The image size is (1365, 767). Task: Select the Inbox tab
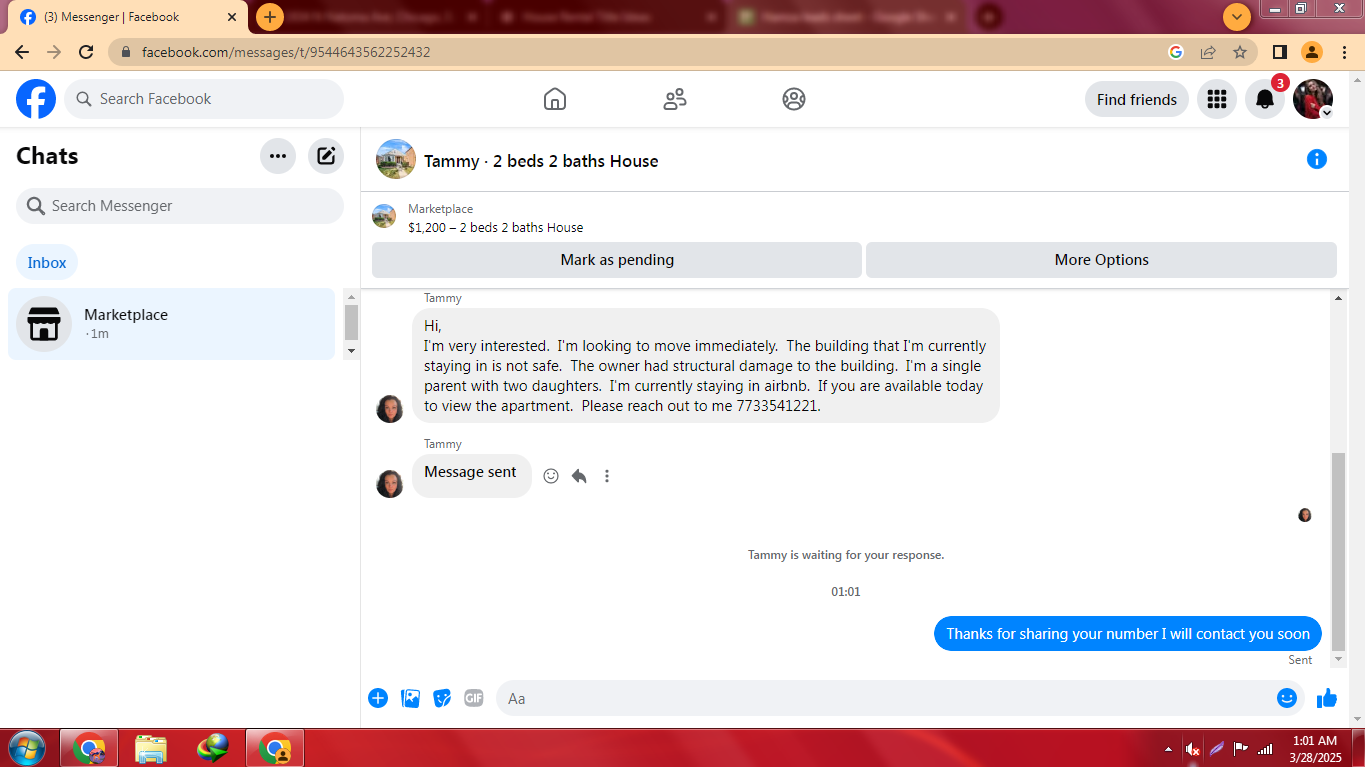point(47,263)
